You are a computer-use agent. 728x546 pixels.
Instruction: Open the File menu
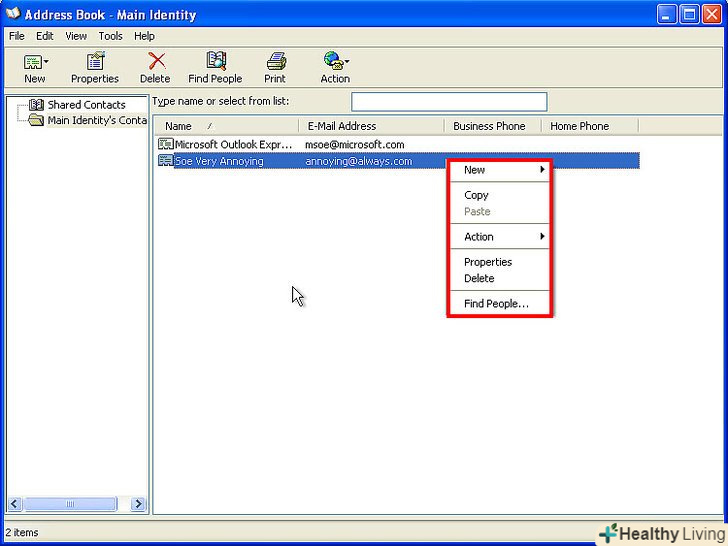17,36
